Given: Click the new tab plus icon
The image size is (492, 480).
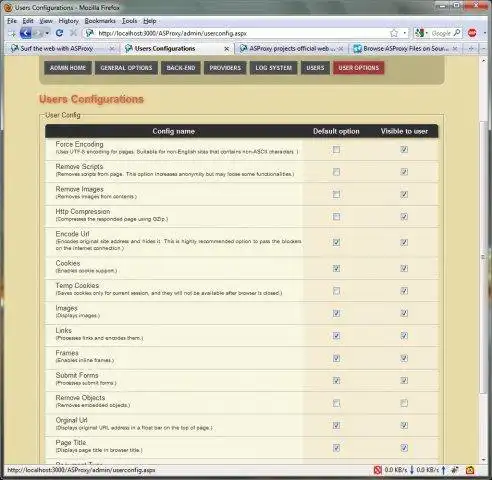Looking at the screenshot, I should (x=471, y=49).
